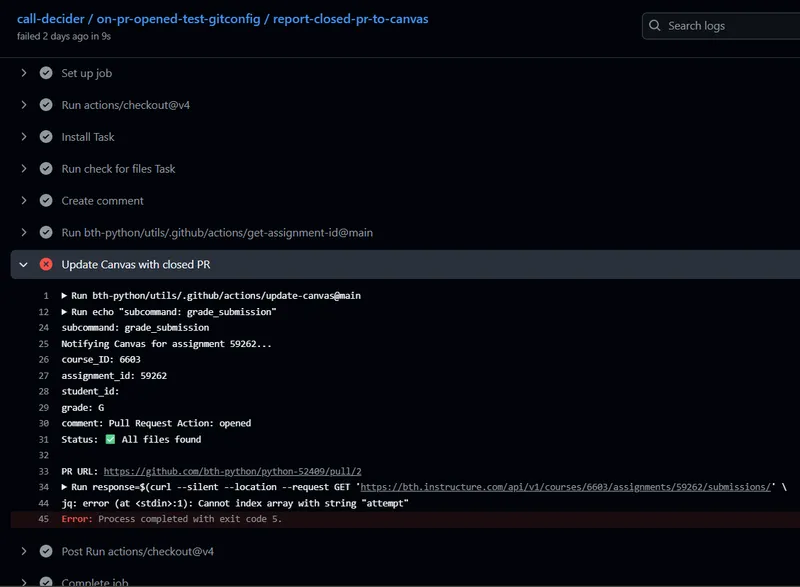Image resolution: width=800 pixels, height=587 pixels.
Task: Click the check icon next to Run actions/checkout@v4
Action: [x=46, y=105]
